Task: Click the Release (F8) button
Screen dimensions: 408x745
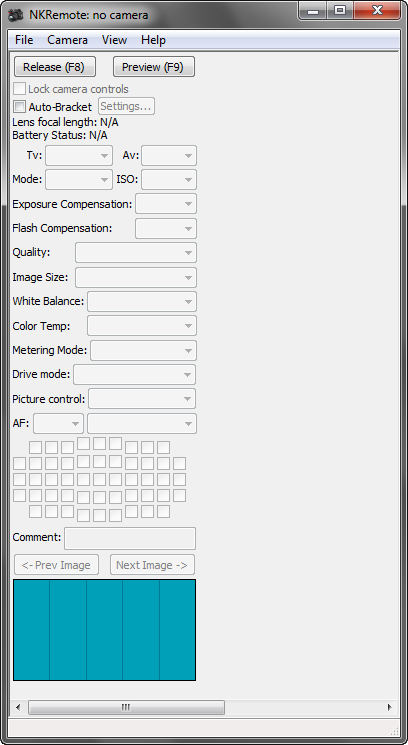Action: [55, 67]
